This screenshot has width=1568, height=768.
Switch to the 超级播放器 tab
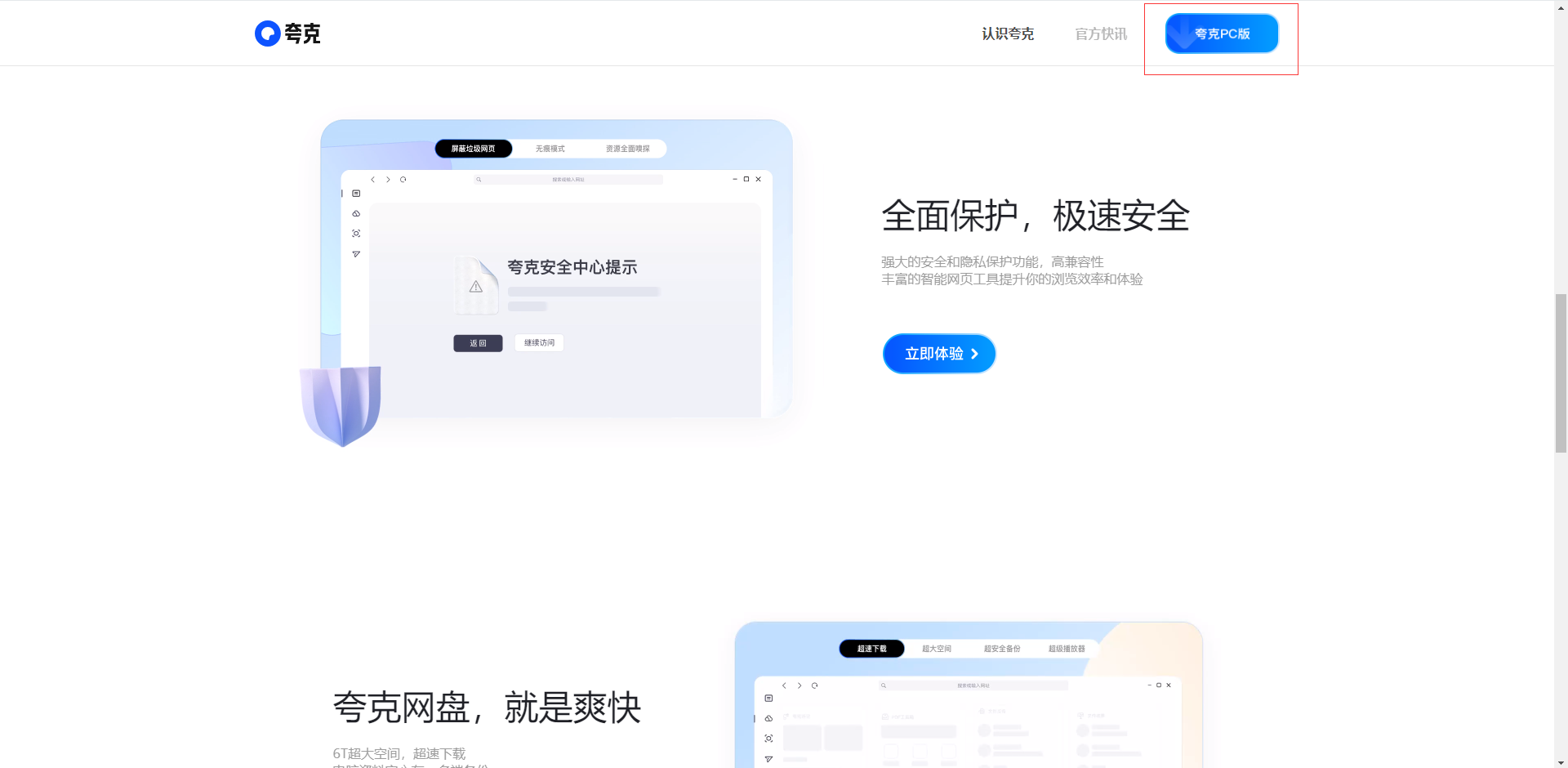tap(1067, 649)
